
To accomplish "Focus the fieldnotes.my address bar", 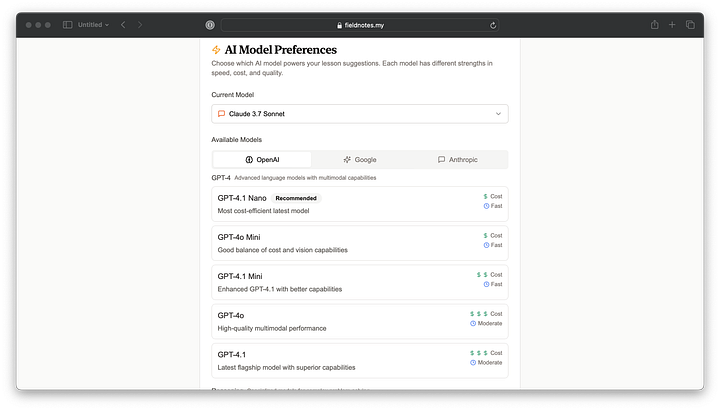I will coord(360,25).
